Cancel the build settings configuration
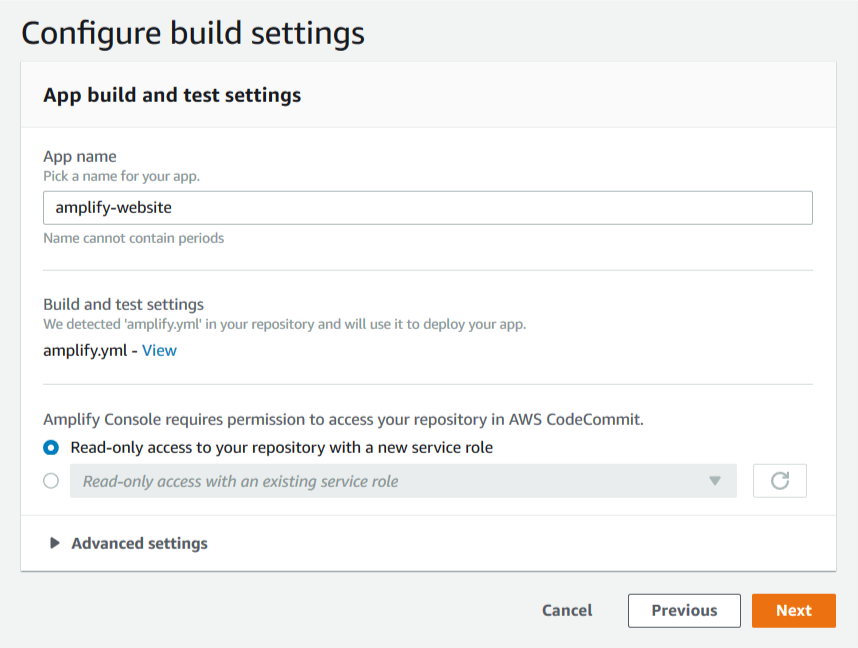Screen dimensions: 858x648 [x=566, y=610]
